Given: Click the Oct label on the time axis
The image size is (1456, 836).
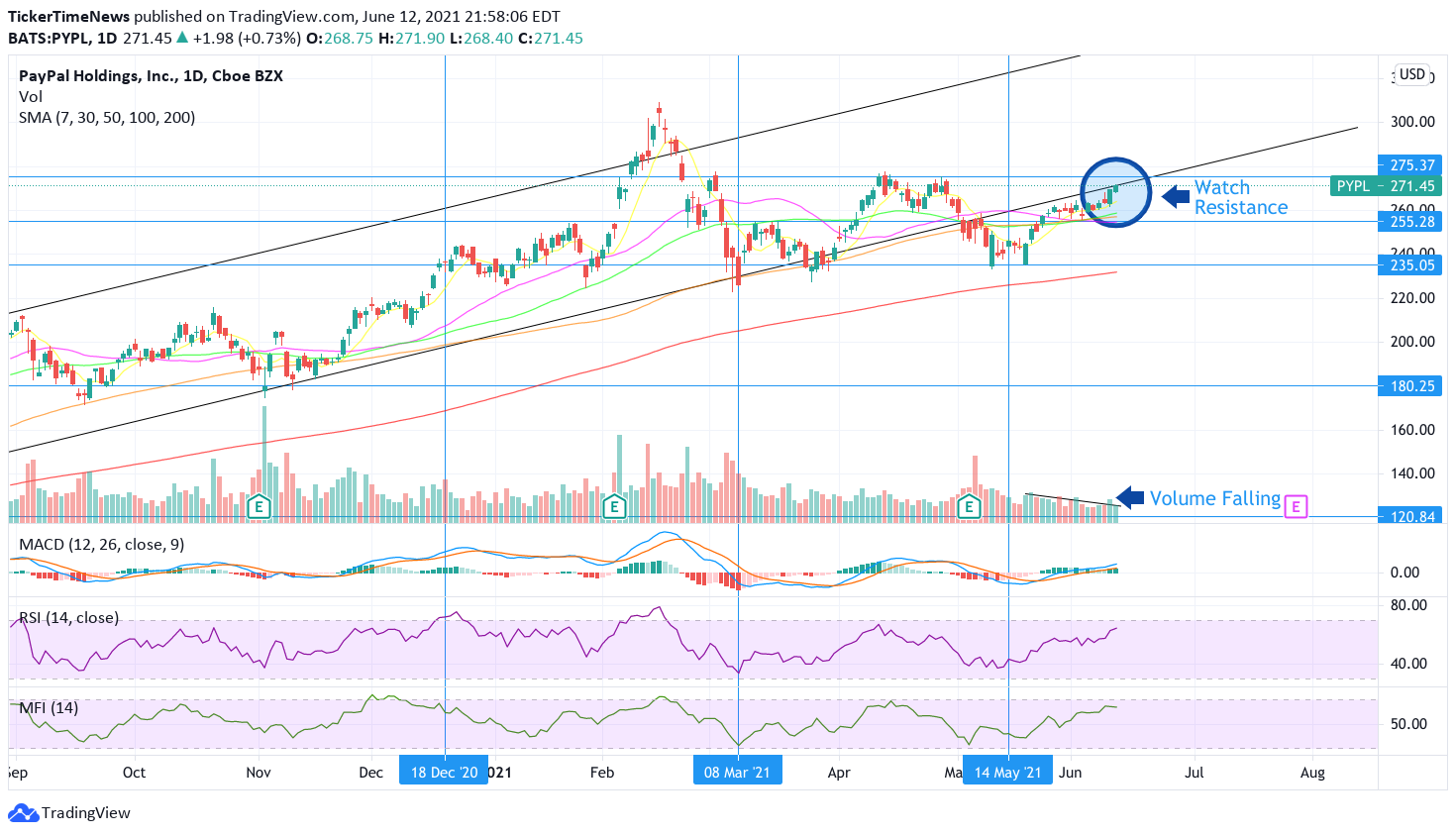Looking at the screenshot, I should (134, 773).
